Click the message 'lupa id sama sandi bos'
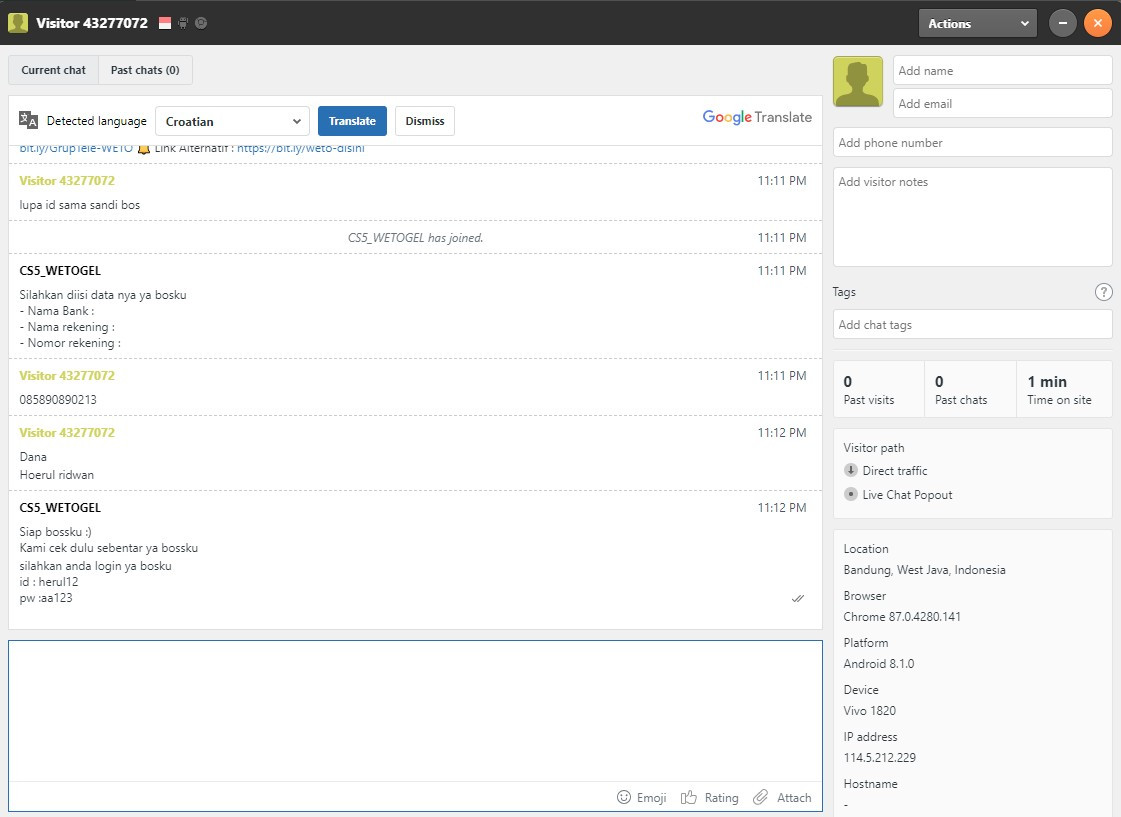1121x817 pixels. point(79,204)
